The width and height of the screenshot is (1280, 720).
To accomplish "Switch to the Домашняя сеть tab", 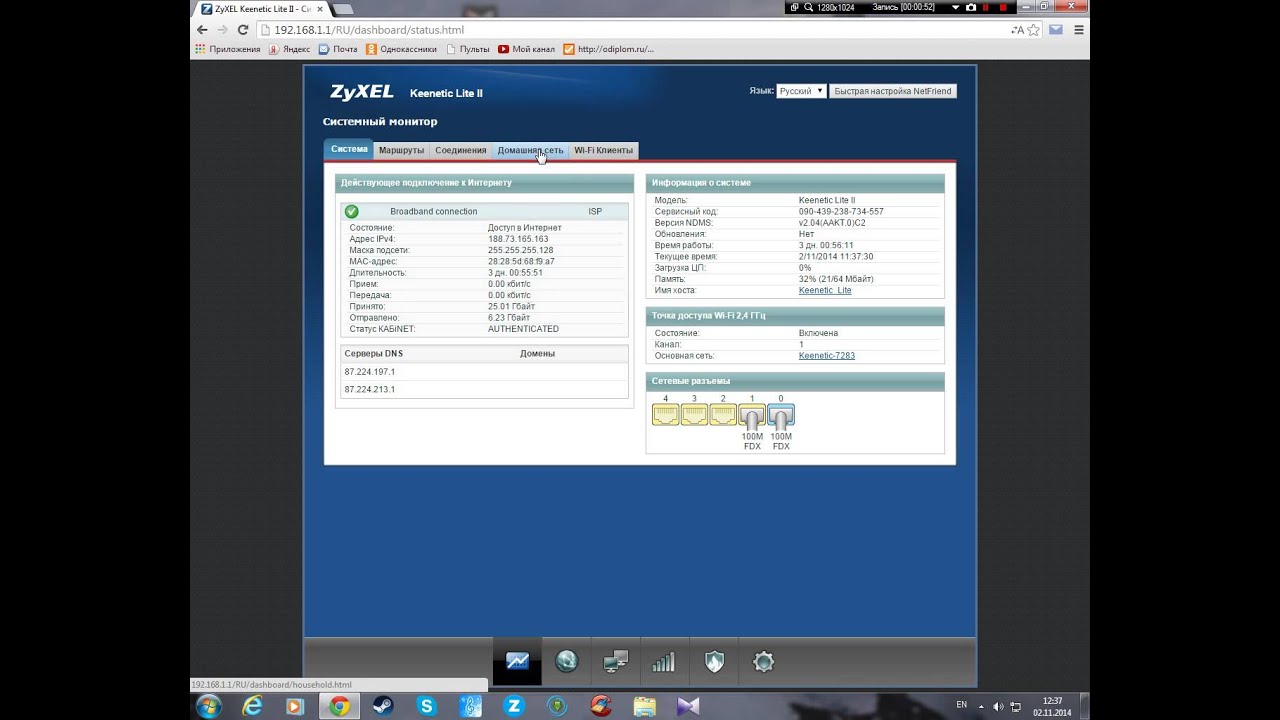I will coord(530,150).
